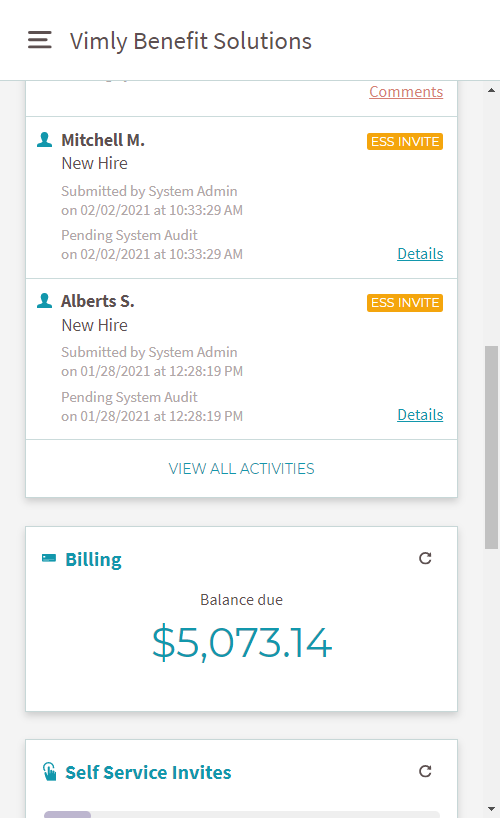The width and height of the screenshot is (500, 818).
Task: Click the ESS INVITE badge for Alberts S.
Action: [405, 303]
